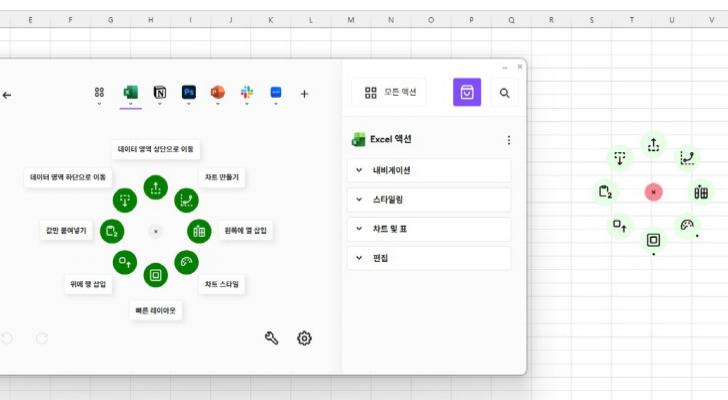Click the green 'Chart style' ring icon
728x400 pixels.
186,262
